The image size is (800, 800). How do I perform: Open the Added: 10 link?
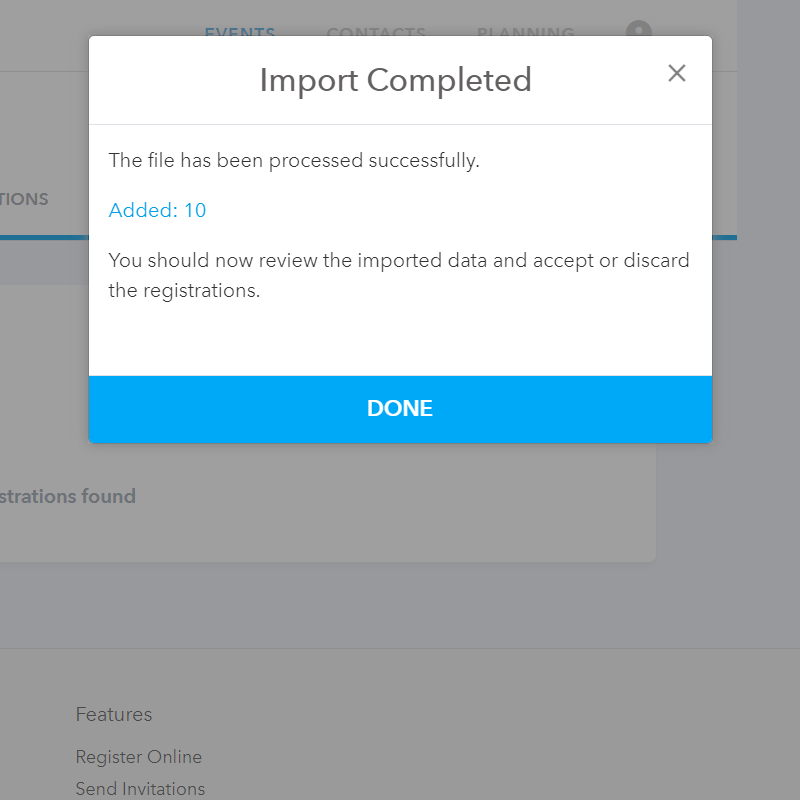pos(157,210)
